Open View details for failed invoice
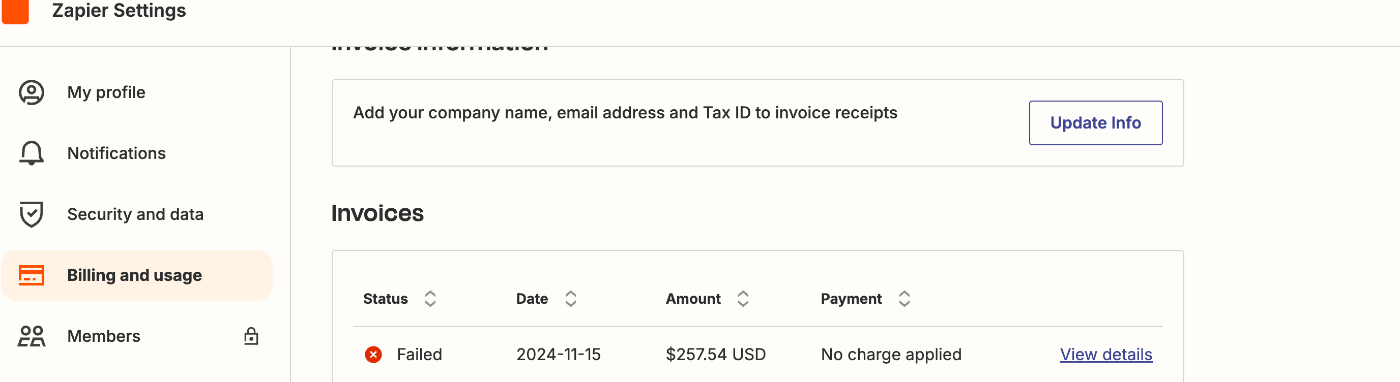Image resolution: width=1400 pixels, height=382 pixels. 1106,354
